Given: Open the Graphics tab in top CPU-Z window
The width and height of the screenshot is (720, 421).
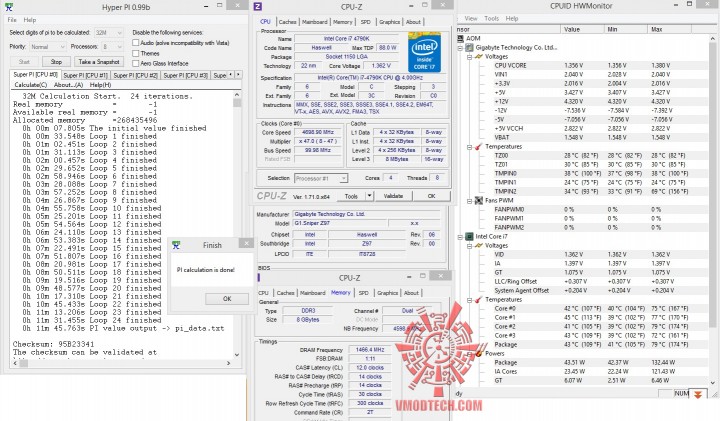Looking at the screenshot, I should [x=389, y=22].
